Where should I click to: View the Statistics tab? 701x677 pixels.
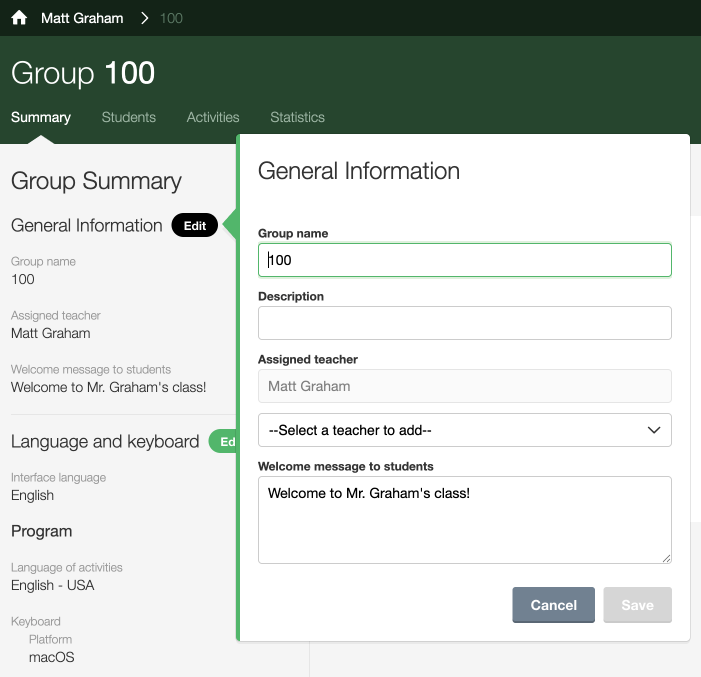[x=297, y=117]
